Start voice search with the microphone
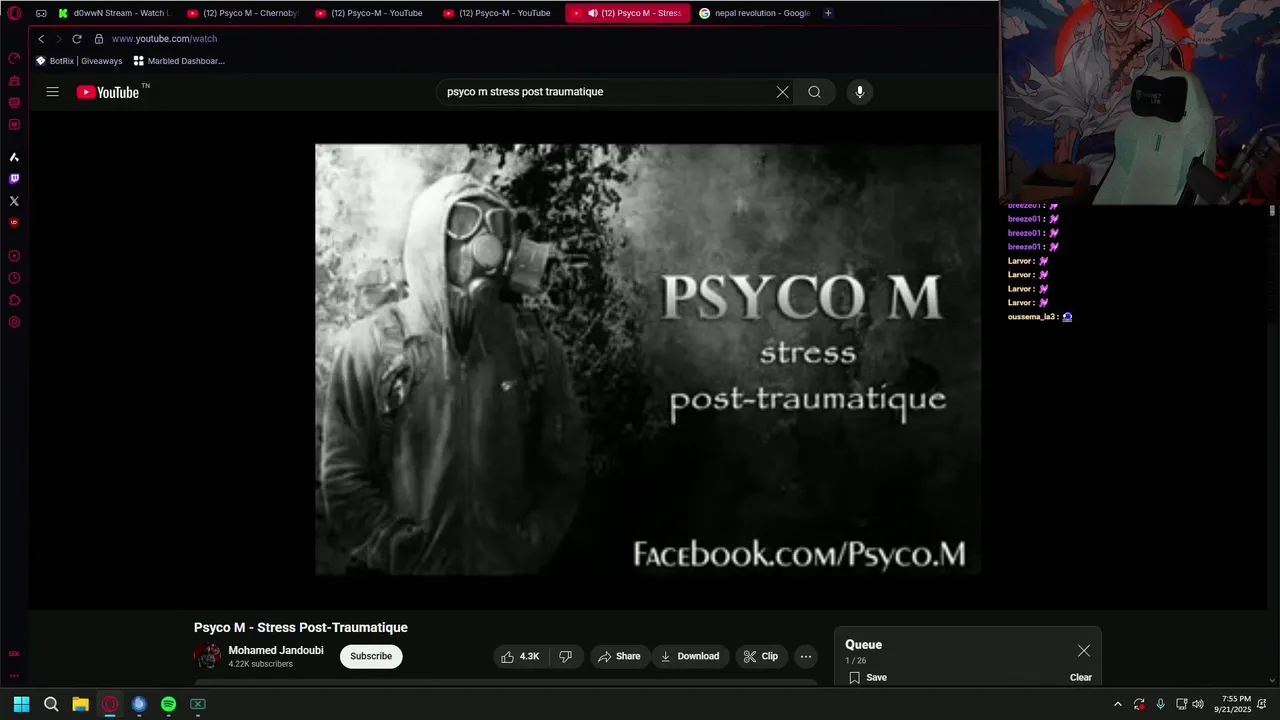This screenshot has width=1280, height=720. [859, 92]
